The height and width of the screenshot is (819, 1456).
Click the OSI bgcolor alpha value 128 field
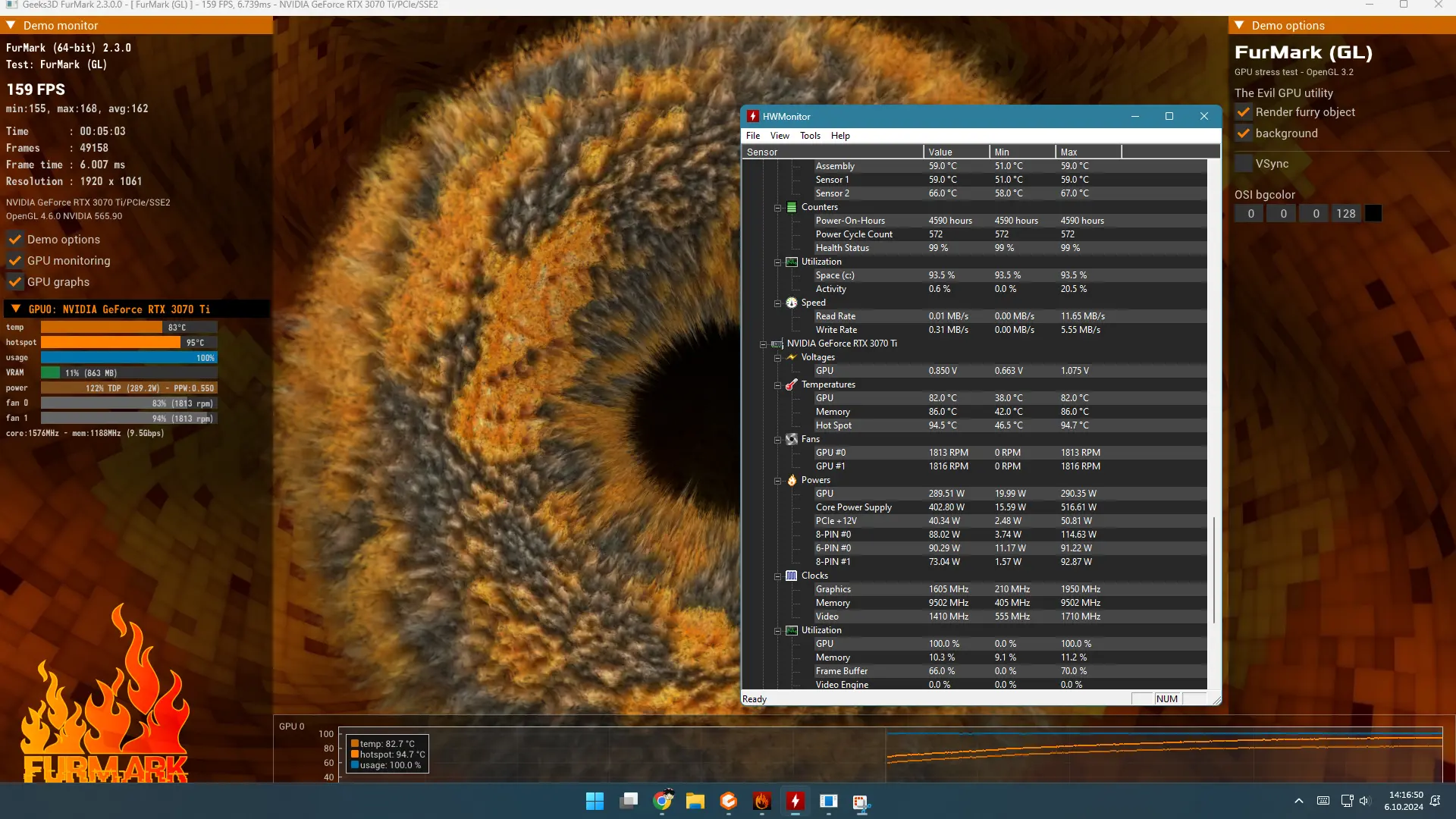click(x=1346, y=214)
